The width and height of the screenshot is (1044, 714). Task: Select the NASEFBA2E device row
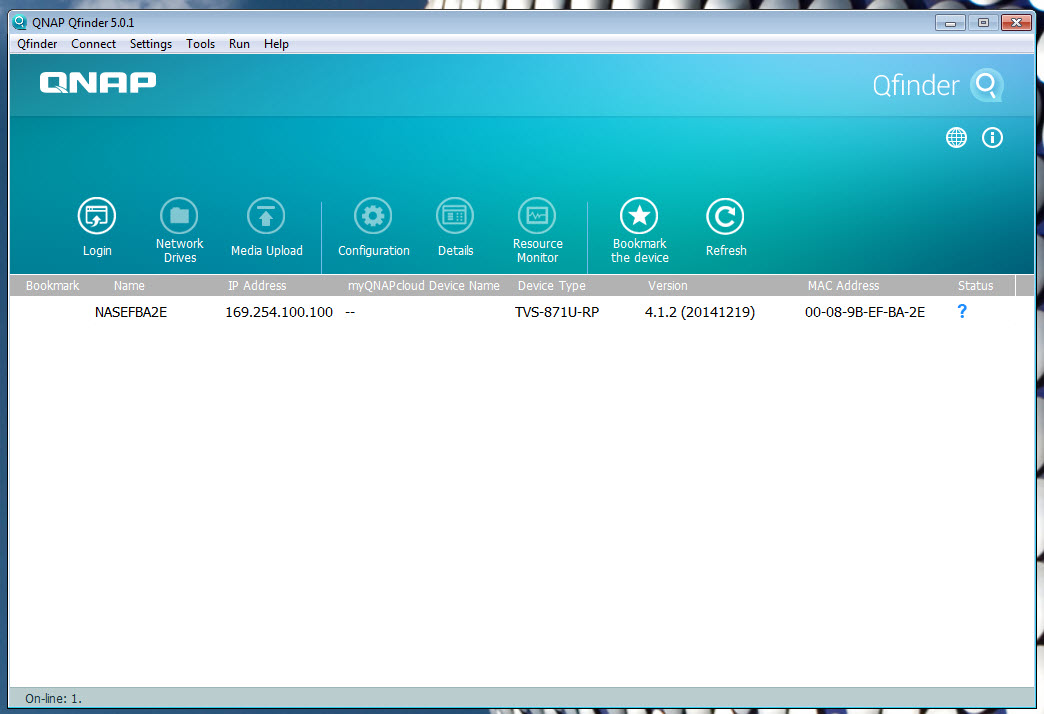point(522,312)
